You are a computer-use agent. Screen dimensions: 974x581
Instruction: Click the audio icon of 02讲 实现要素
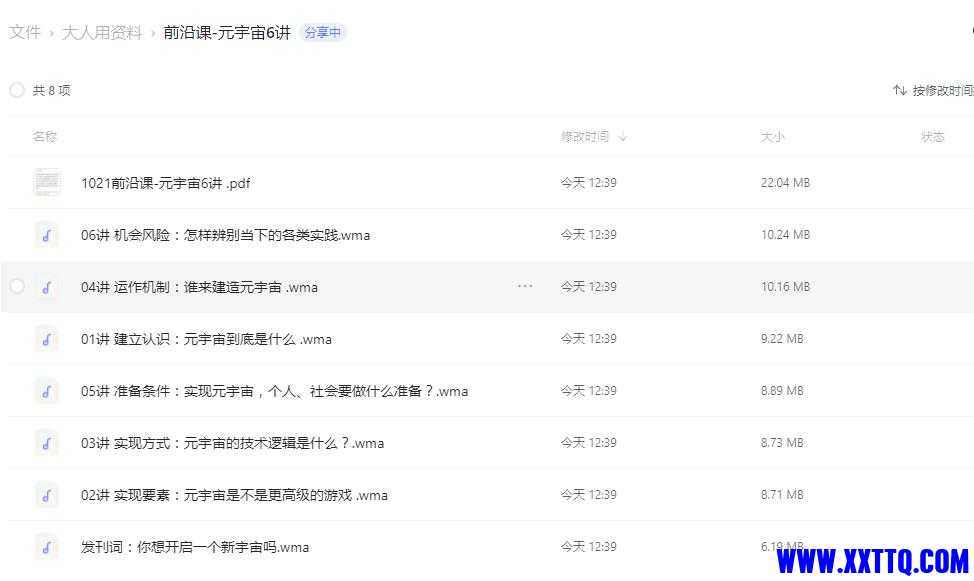tap(47, 495)
